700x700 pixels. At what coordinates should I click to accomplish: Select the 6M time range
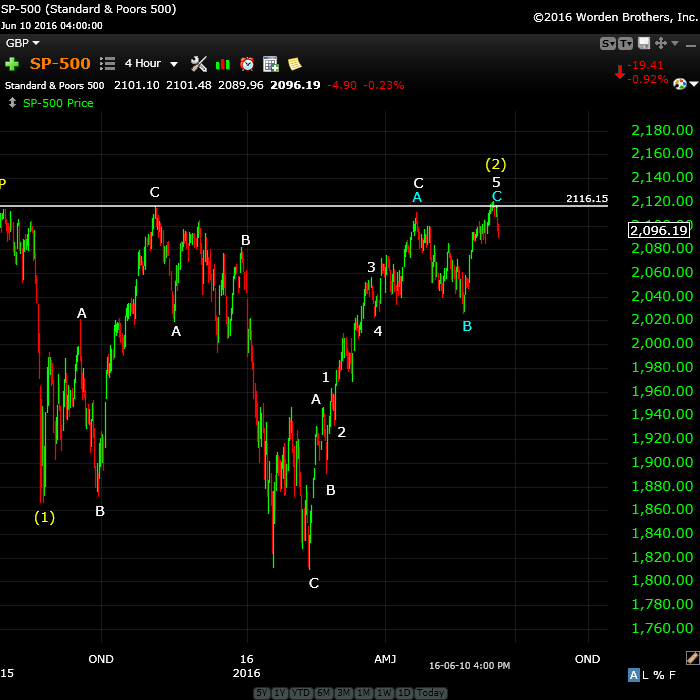point(323,693)
